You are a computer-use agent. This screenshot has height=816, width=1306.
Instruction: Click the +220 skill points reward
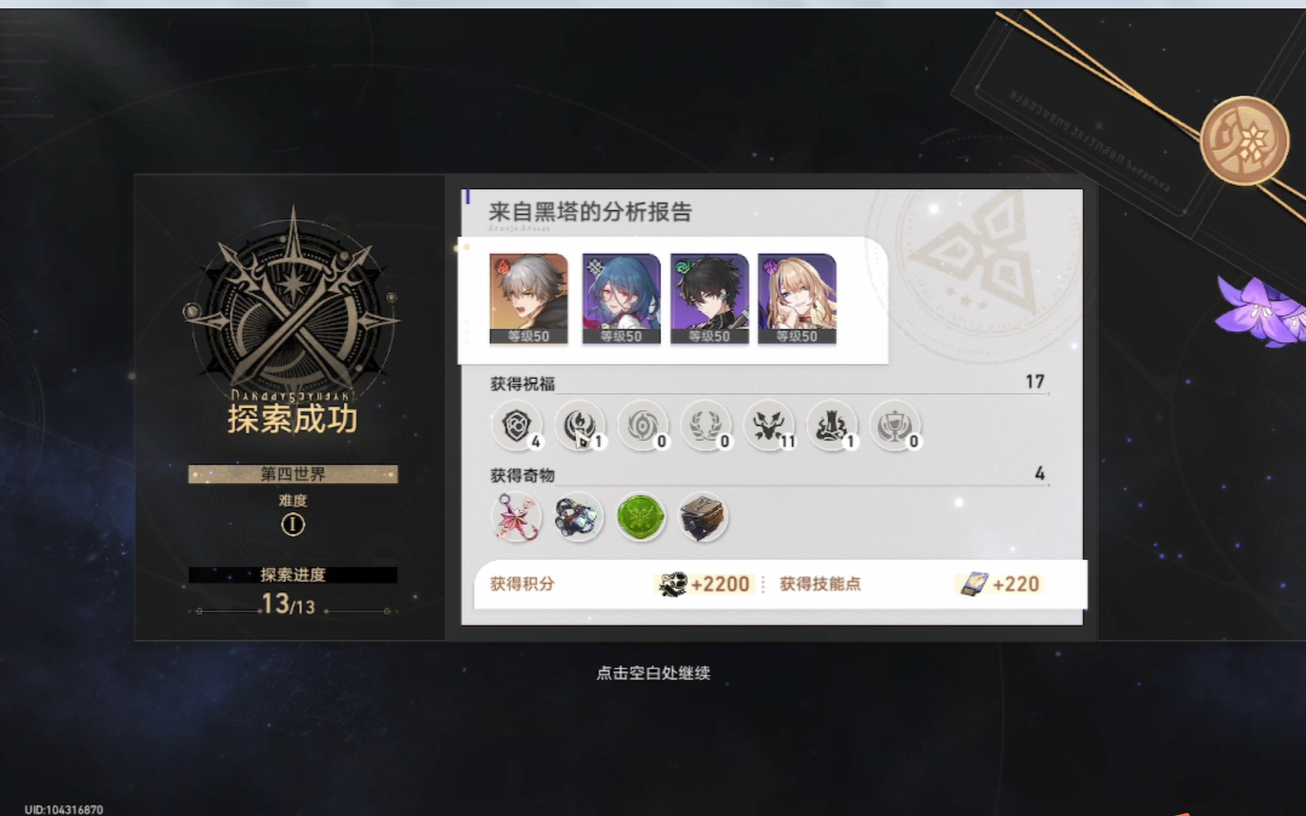pyautogui.click(x=1000, y=584)
